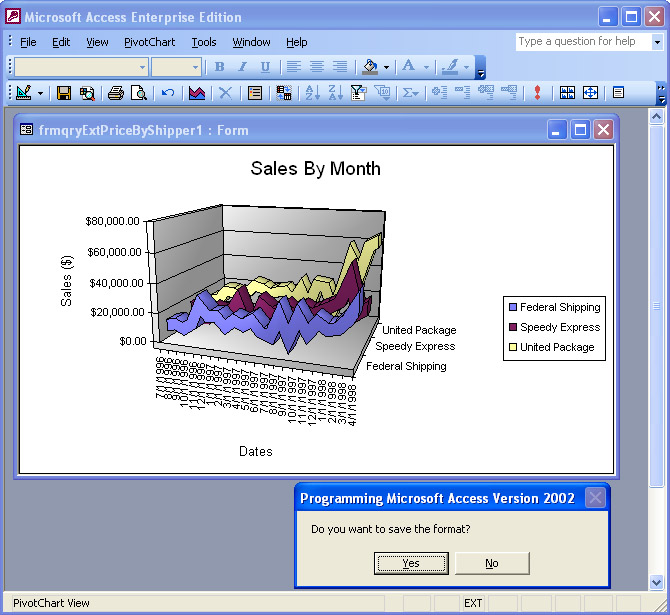Open the help question box dropdown
Image resolution: width=670 pixels, height=615 pixels.
point(657,42)
